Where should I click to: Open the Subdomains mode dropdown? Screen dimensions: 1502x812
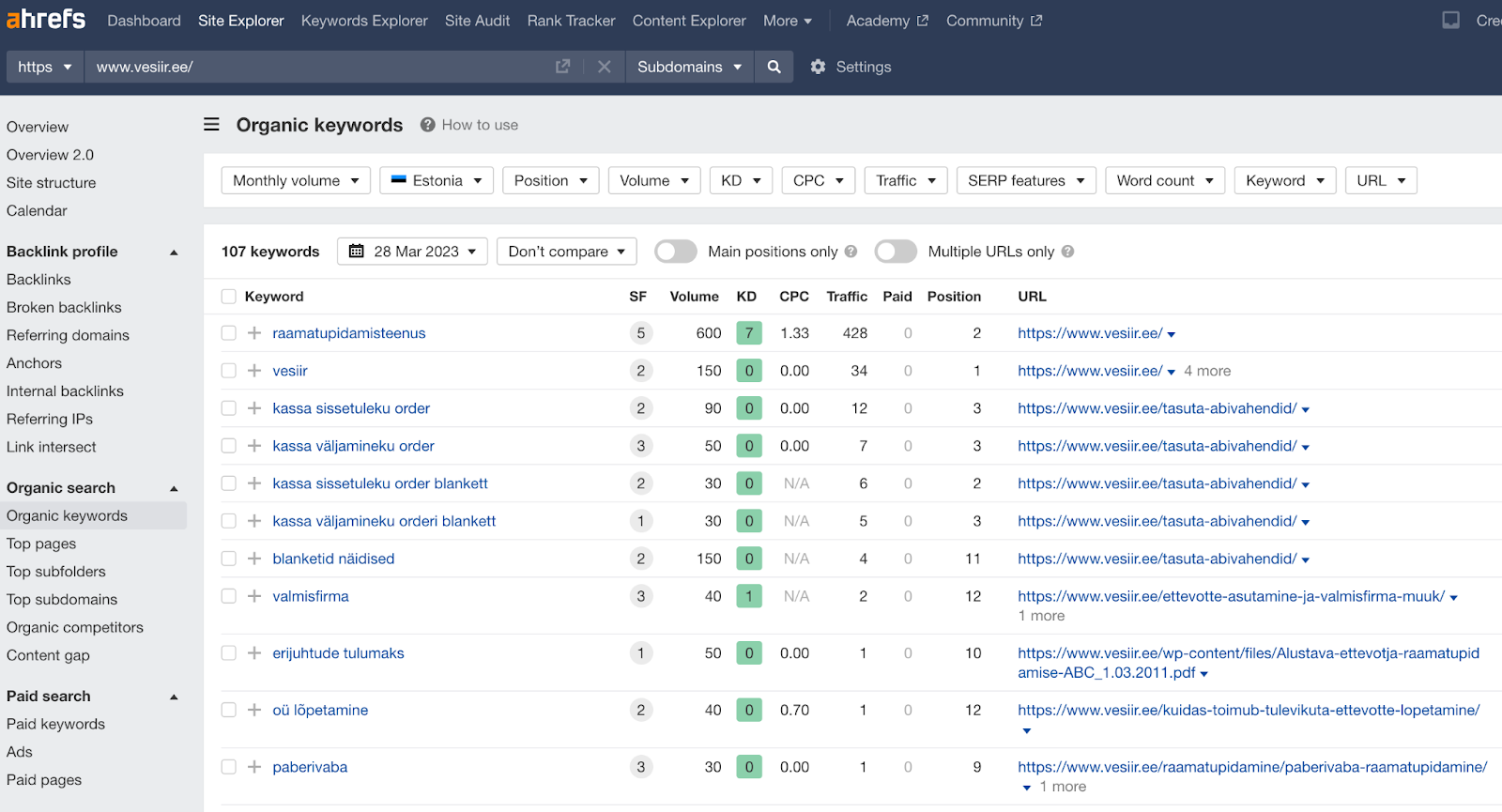[x=690, y=67]
